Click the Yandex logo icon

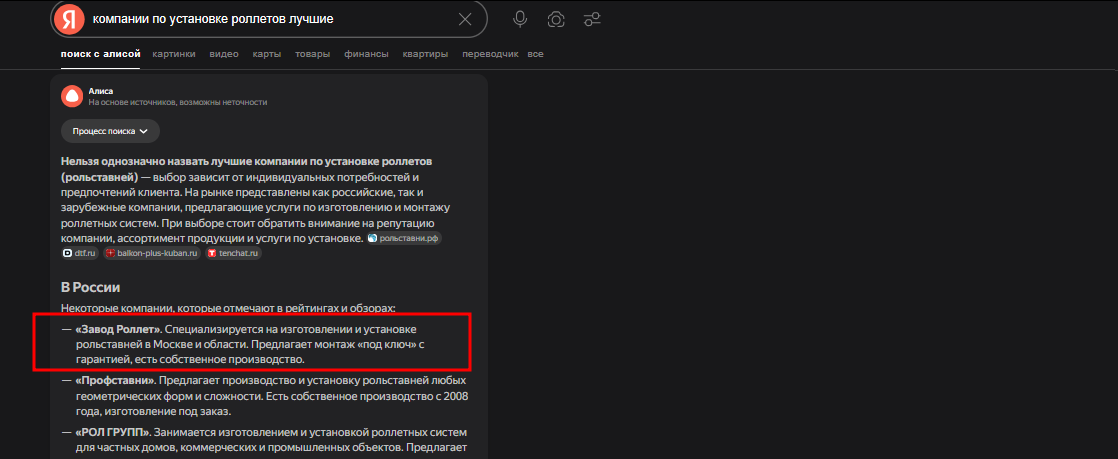click(x=68, y=19)
